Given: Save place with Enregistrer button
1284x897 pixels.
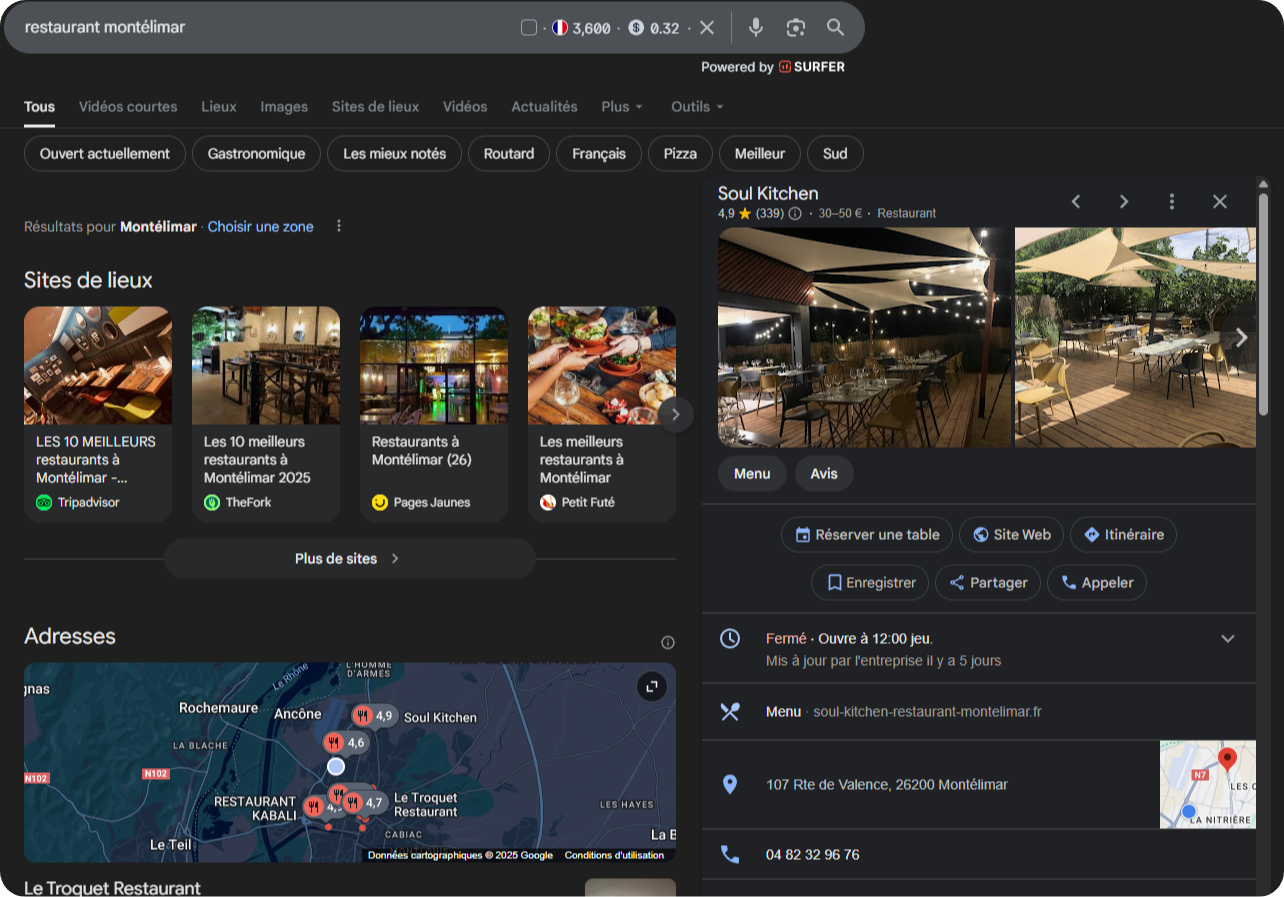Looking at the screenshot, I should click(870, 583).
